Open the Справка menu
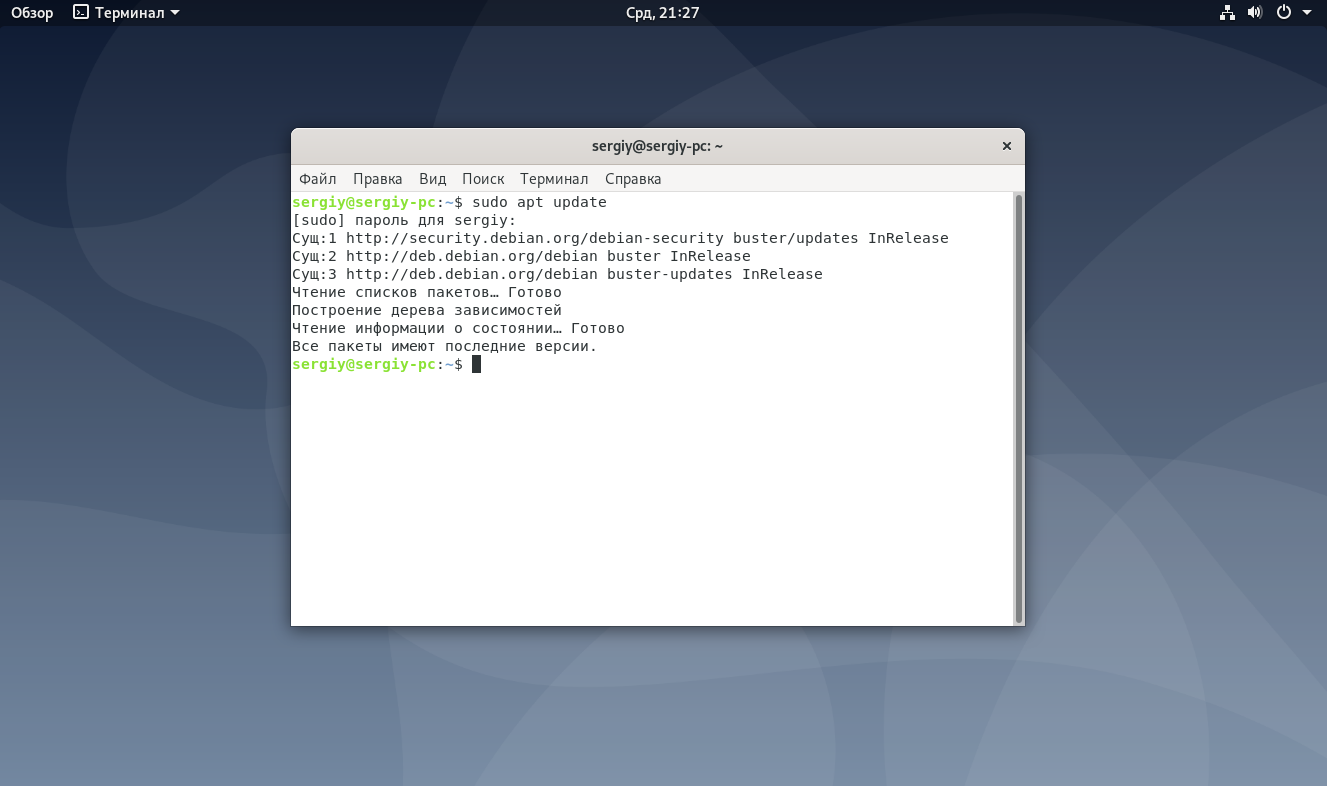This screenshot has height=786, width=1327. click(x=633, y=179)
